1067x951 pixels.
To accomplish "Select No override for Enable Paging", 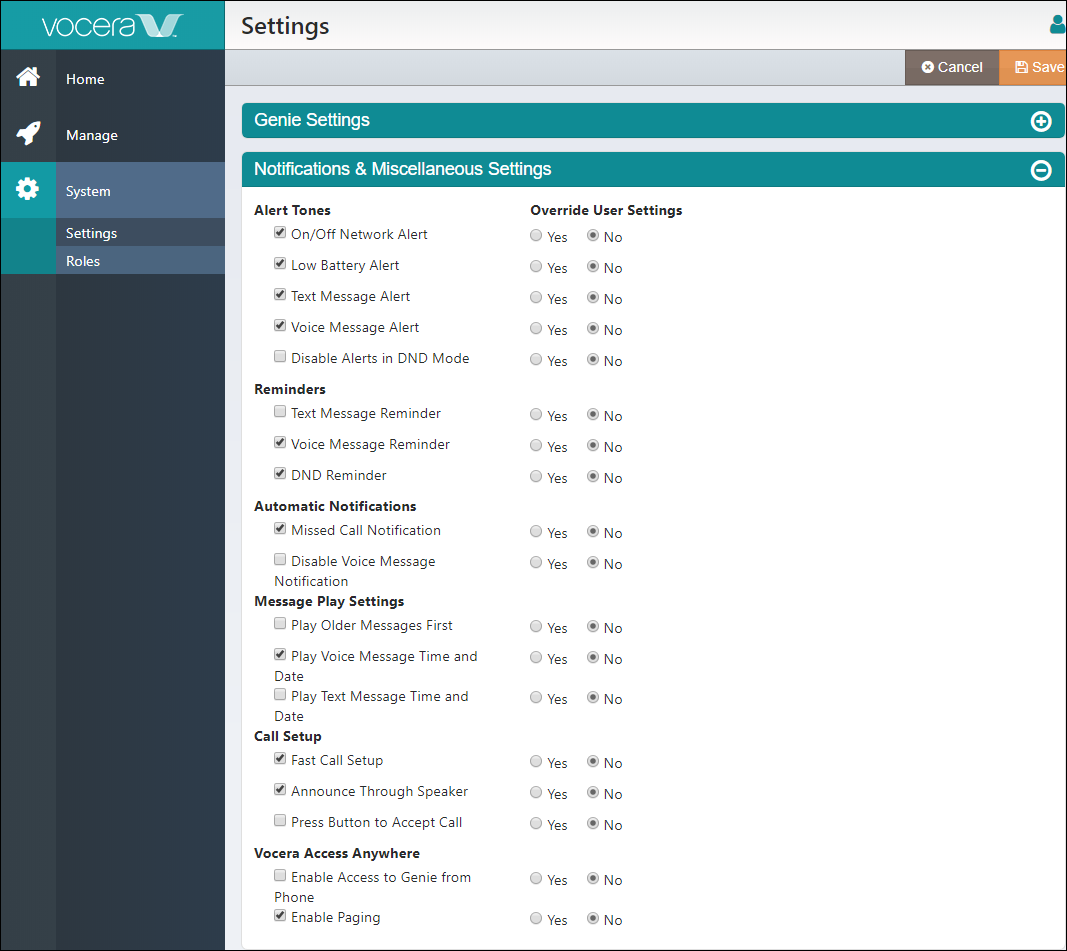I will (x=593, y=919).
